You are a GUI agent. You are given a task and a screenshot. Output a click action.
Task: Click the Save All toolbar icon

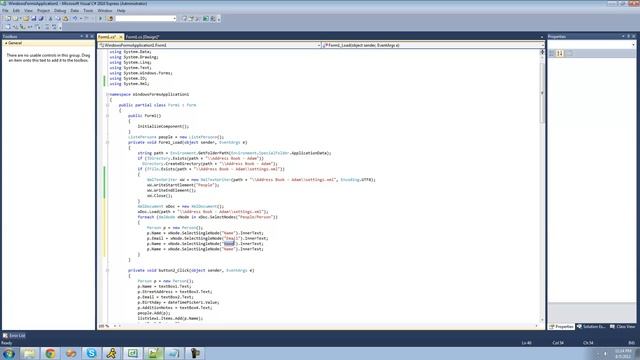(x=41, y=18)
